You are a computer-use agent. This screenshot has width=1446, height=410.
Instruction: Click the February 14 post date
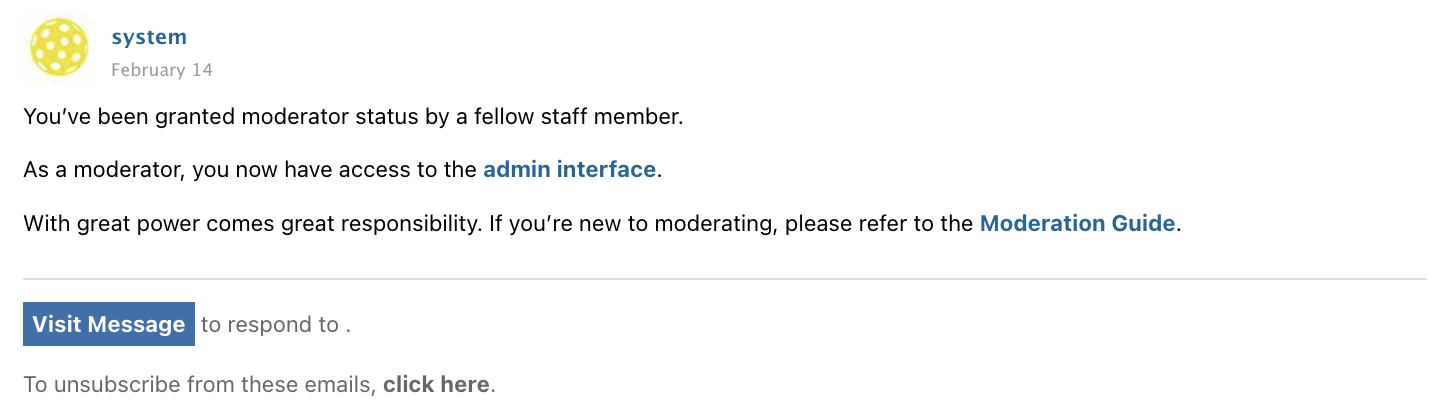coord(161,70)
